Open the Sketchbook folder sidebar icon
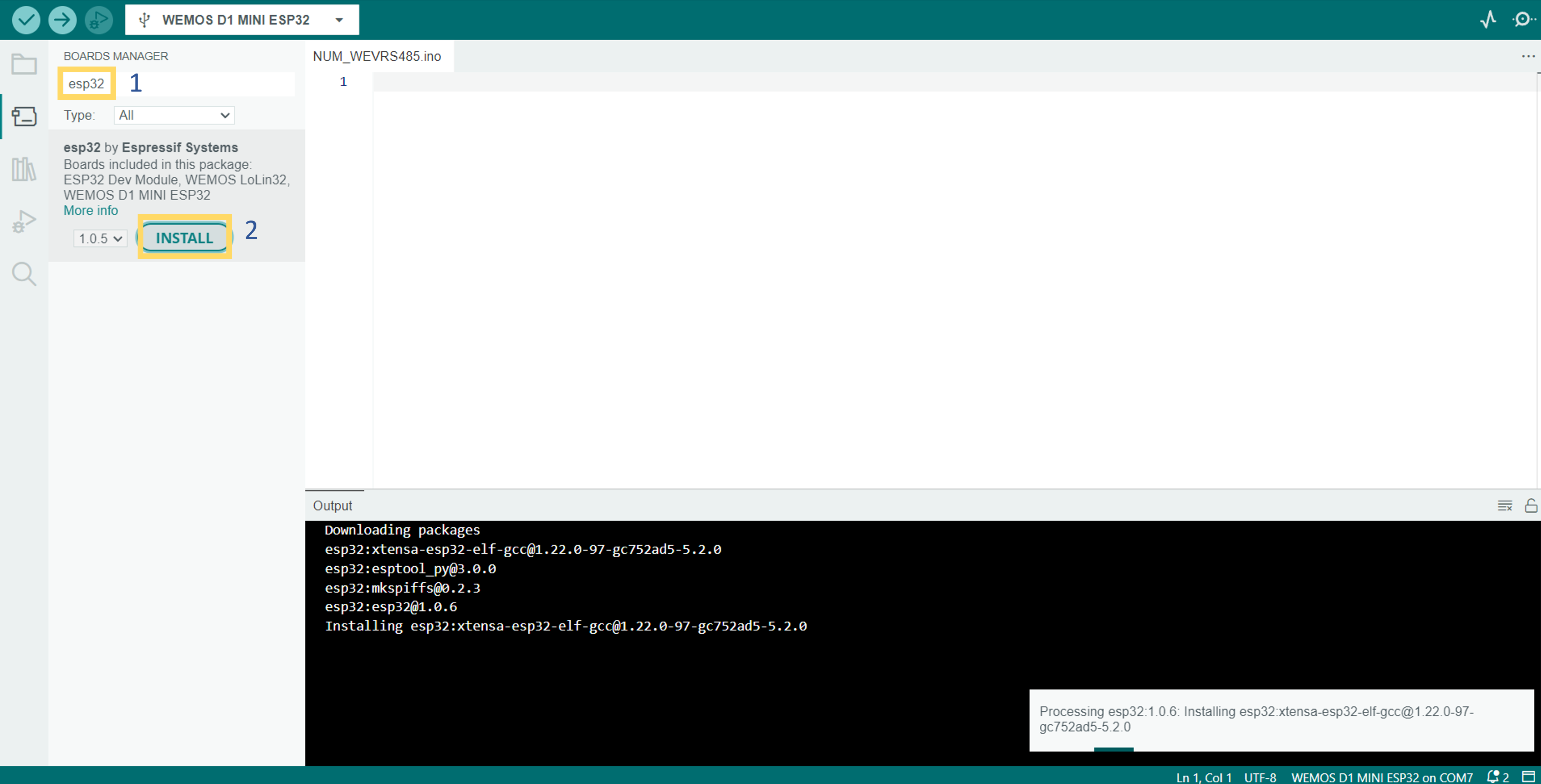Image resolution: width=1541 pixels, height=784 pixels. click(x=24, y=64)
